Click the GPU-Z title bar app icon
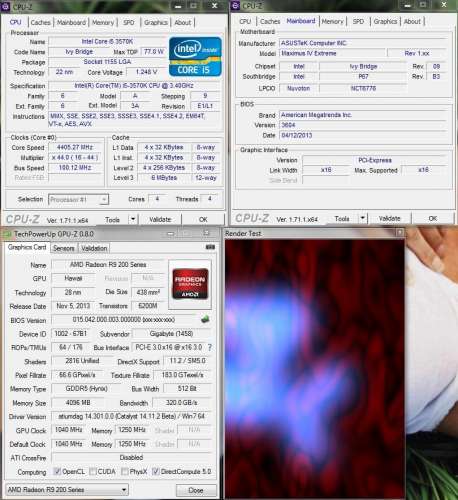The image size is (458, 500). coord(7,234)
